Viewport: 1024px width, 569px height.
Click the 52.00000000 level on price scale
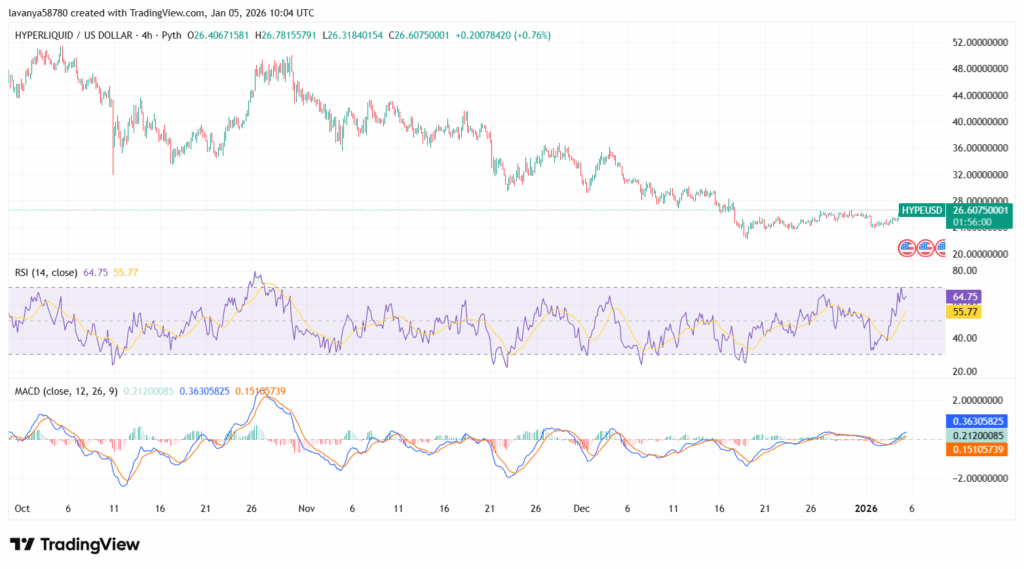pos(982,43)
